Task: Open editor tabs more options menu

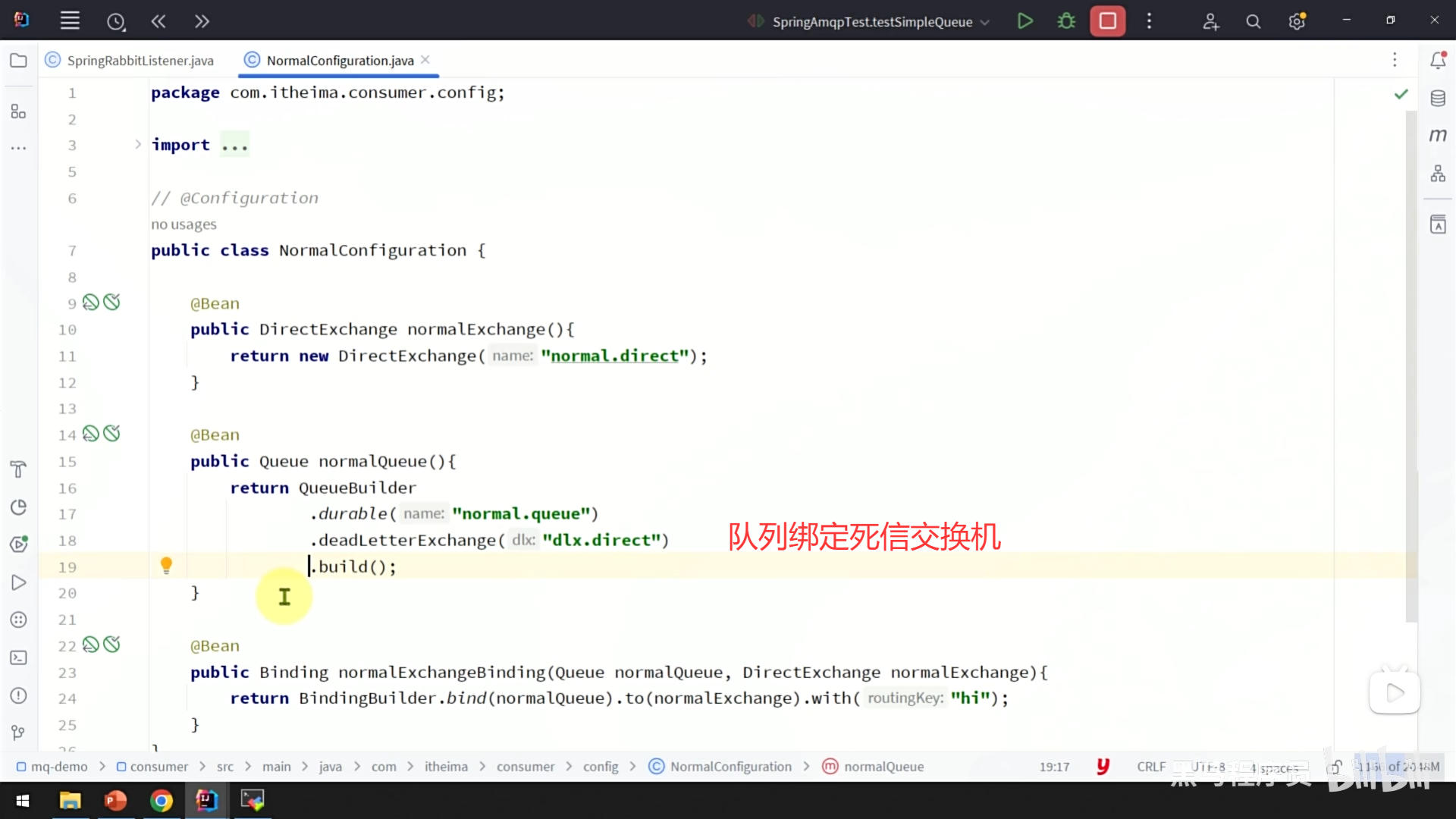Action: (x=1394, y=60)
